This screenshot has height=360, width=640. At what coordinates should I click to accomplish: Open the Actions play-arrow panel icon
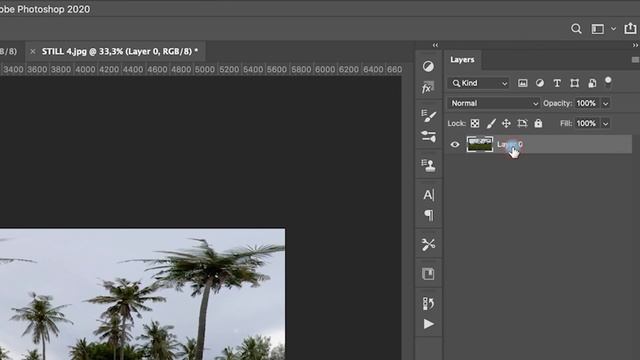[x=428, y=324]
